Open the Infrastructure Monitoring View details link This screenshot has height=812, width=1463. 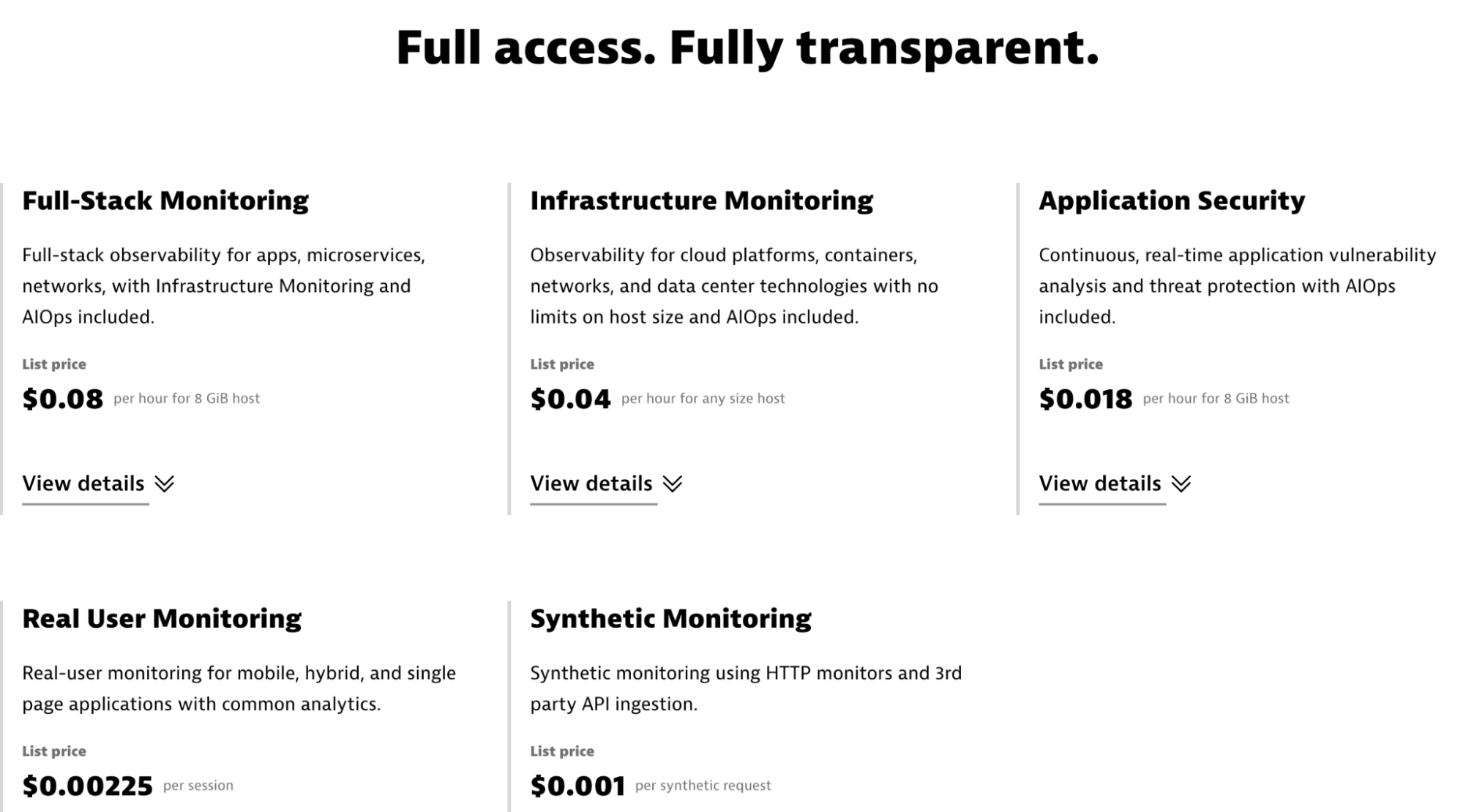click(591, 483)
